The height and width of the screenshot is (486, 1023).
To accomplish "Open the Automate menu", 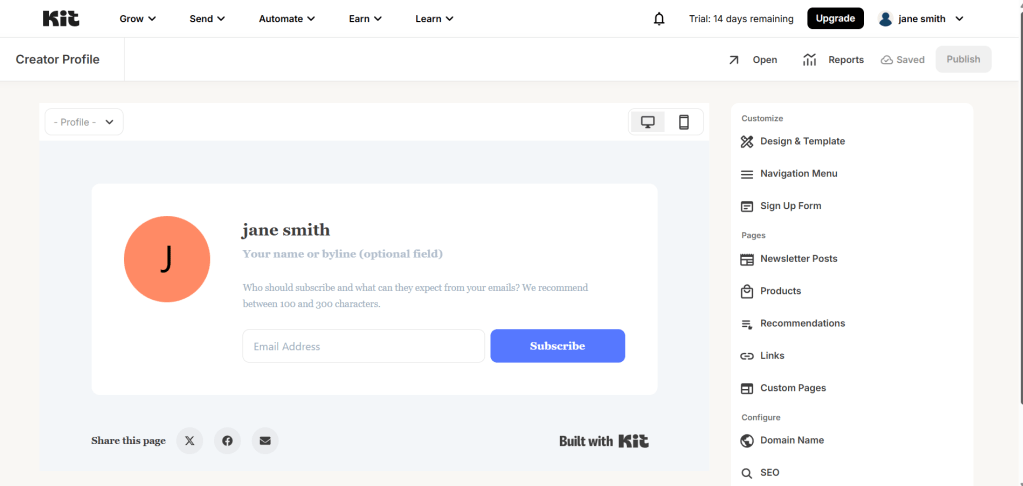I will (286, 18).
